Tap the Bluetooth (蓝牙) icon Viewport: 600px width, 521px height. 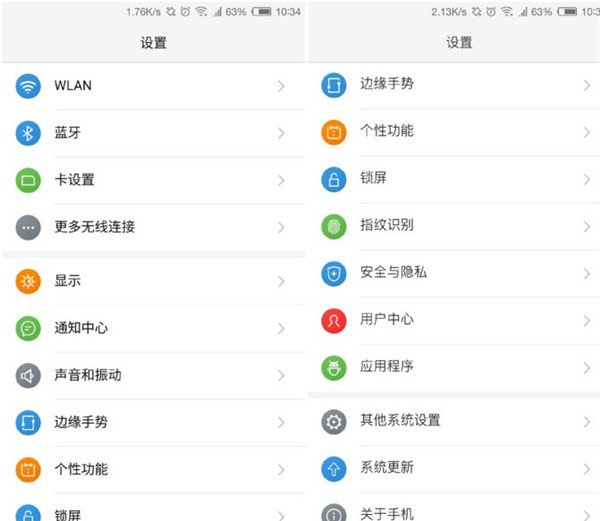(x=28, y=133)
